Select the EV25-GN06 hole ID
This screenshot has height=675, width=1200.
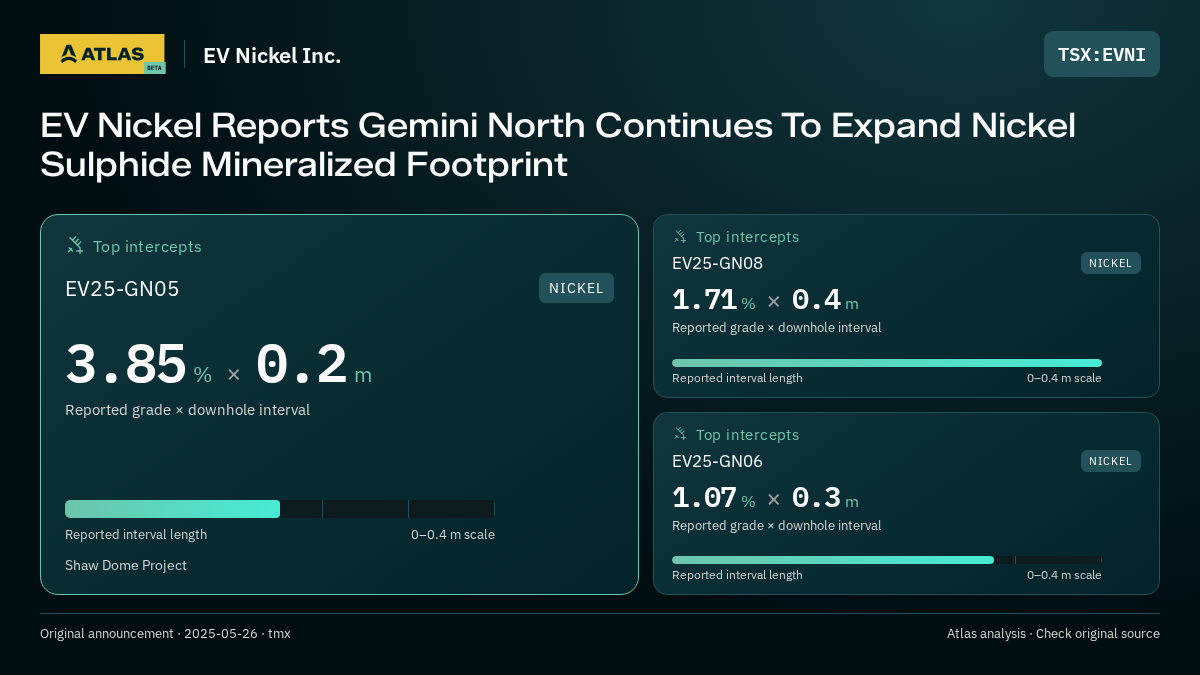point(717,461)
